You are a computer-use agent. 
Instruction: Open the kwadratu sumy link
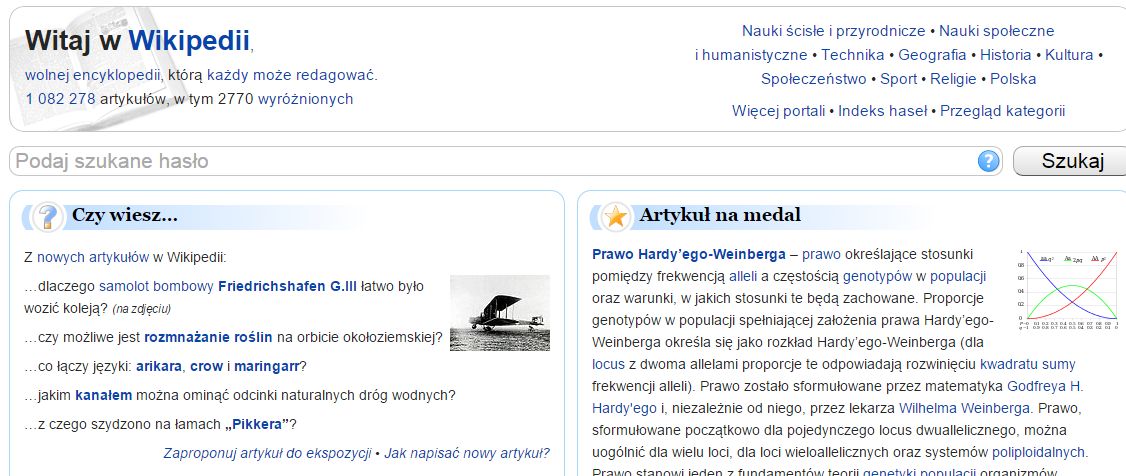[1028, 364]
